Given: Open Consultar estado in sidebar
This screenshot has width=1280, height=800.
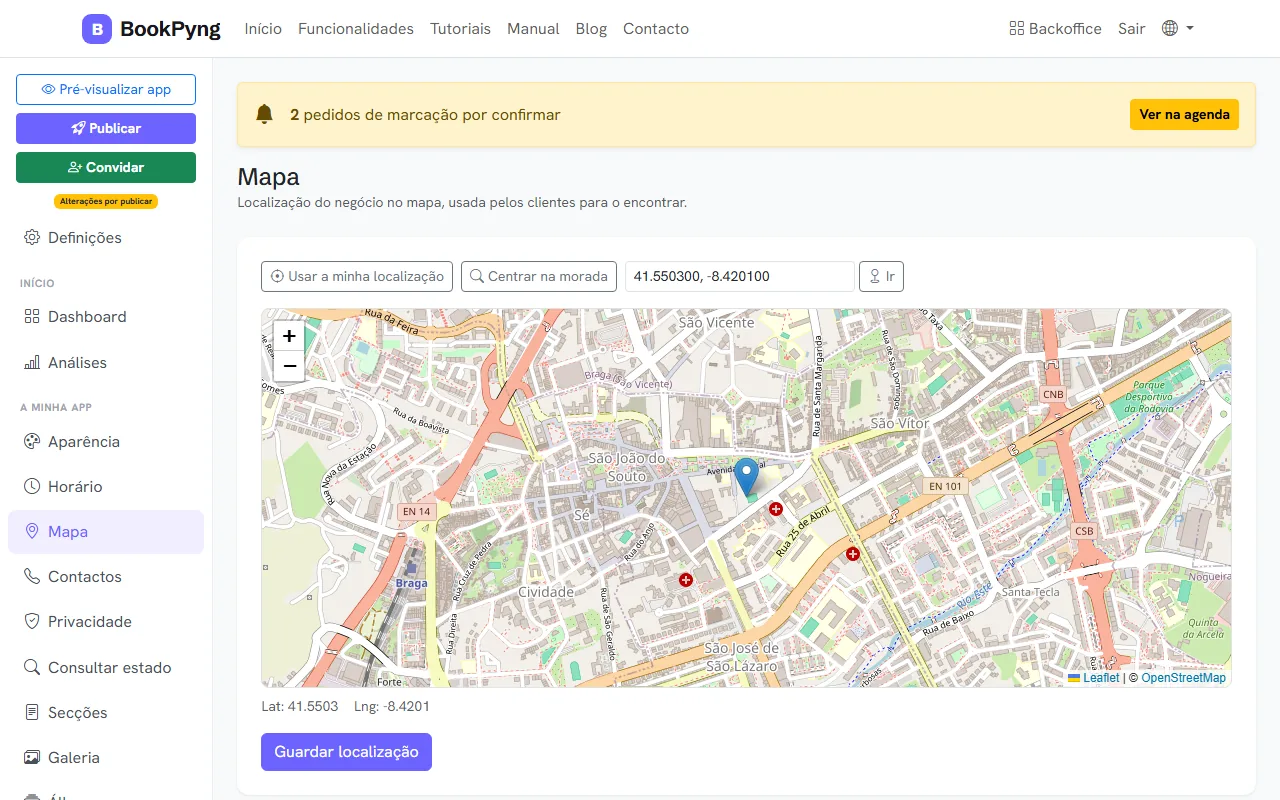Looking at the screenshot, I should (106, 668).
